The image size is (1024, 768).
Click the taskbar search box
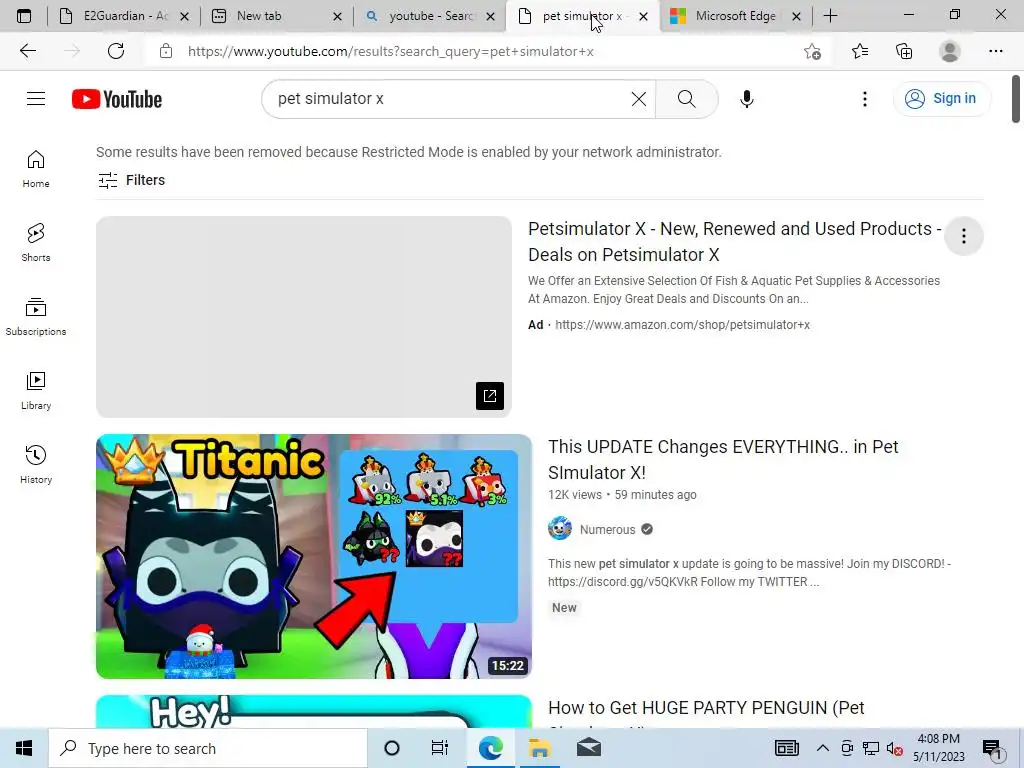click(208, 748)
